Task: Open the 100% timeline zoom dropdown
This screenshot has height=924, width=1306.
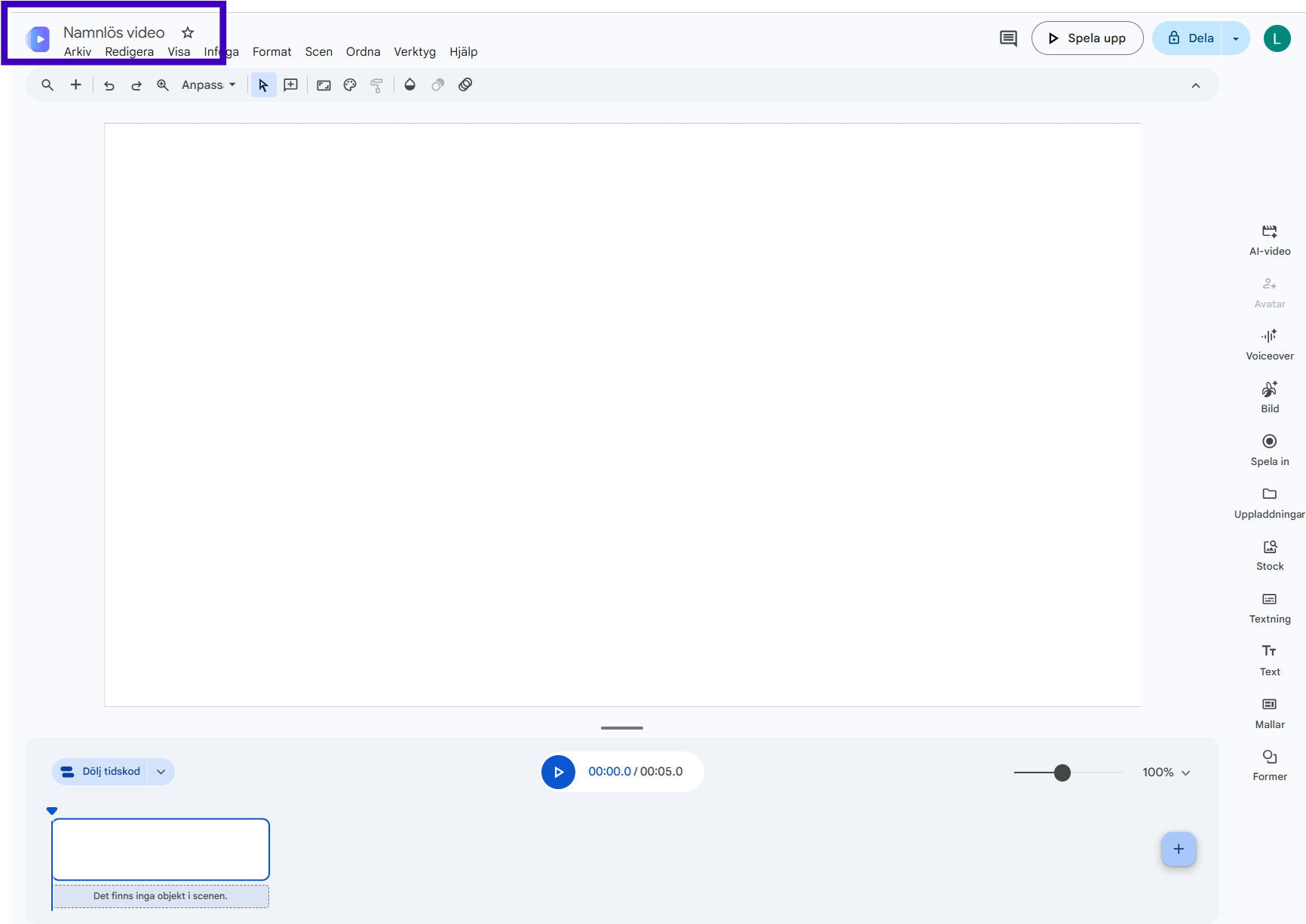Action: (1167, 773)
